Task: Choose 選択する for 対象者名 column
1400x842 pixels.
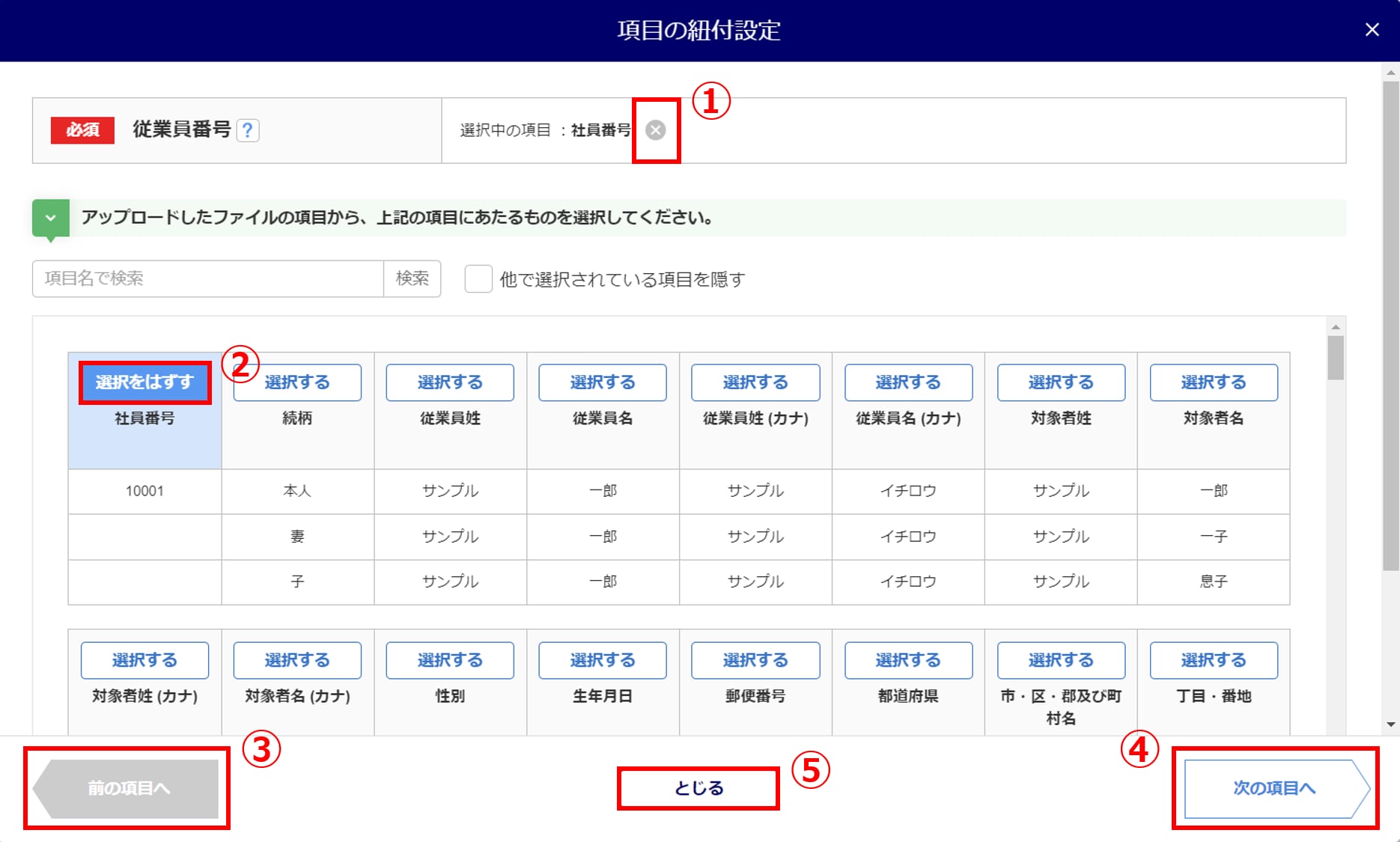Action: pyautogui.click(x=1214, y=382)
